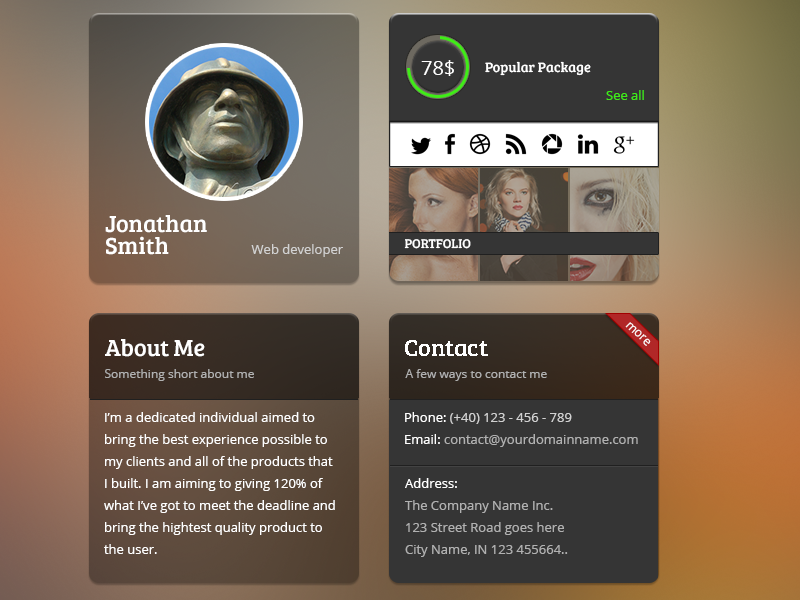Click the red more ribbon
The height and width of the screenshot is (600, 800).
click(x=635, y=336)
